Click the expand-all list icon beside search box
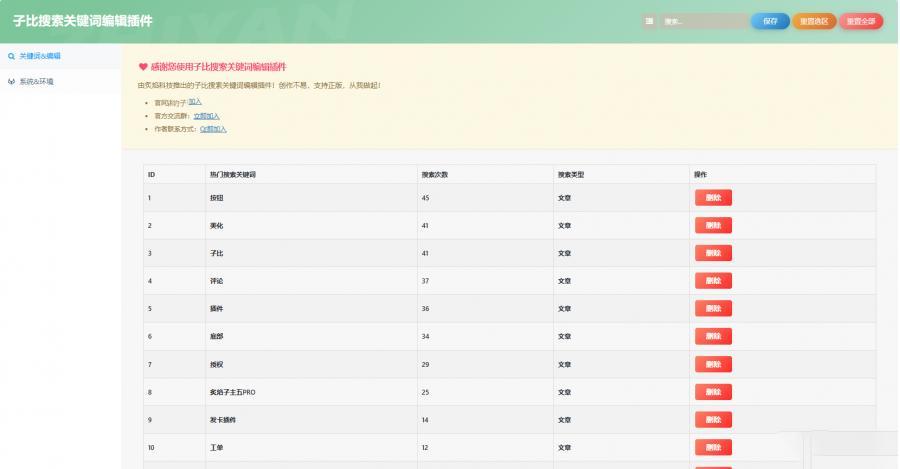This screenshot has height=469, width=900. pos(650,21)
